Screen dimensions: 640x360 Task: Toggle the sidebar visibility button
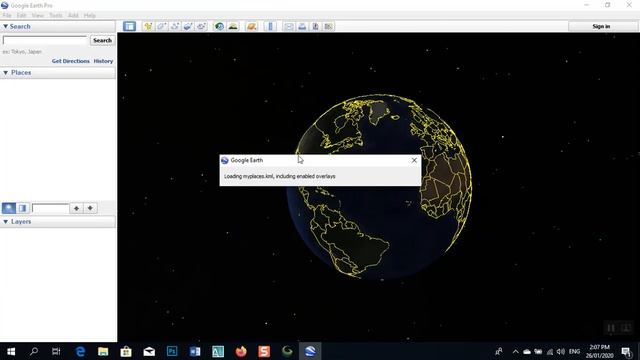[129, 26]
